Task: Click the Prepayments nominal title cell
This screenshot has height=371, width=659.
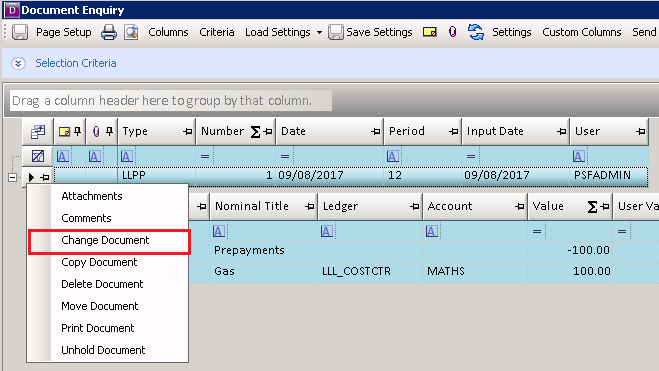Action: 264,250
